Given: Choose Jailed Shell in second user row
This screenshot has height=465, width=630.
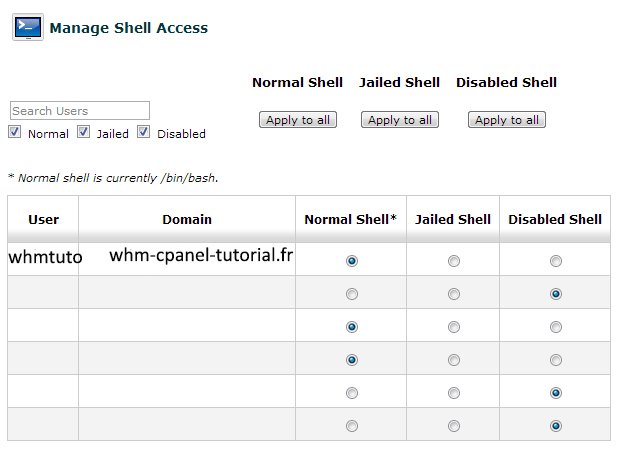Looking at the screenshot, I should pos(454,294).
